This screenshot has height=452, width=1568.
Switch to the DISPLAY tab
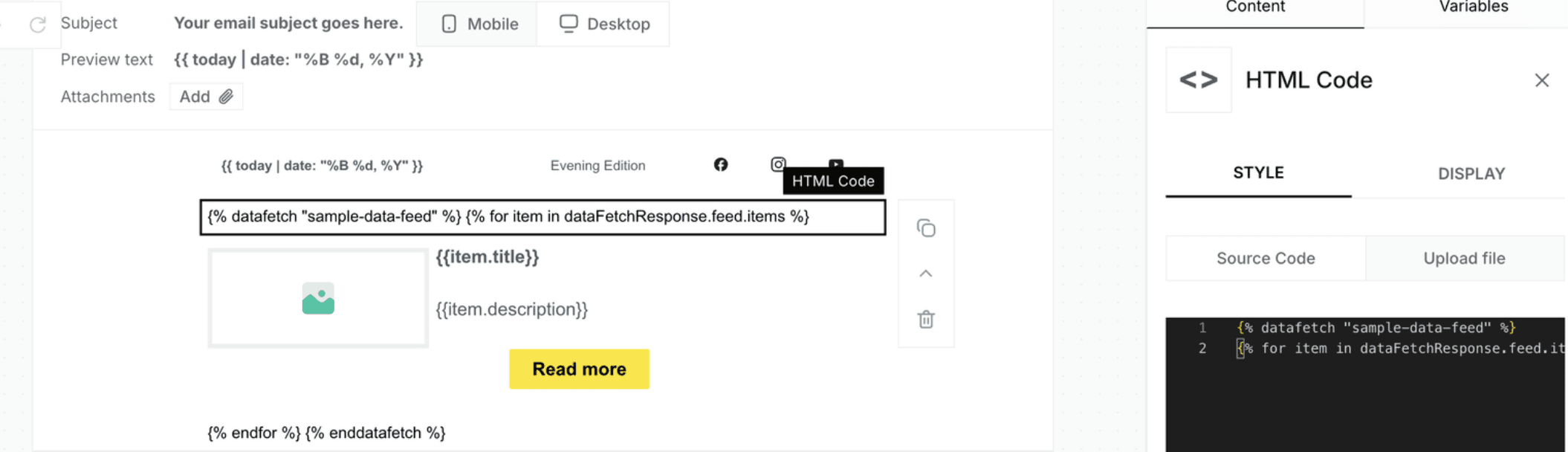click(1471, 174)
